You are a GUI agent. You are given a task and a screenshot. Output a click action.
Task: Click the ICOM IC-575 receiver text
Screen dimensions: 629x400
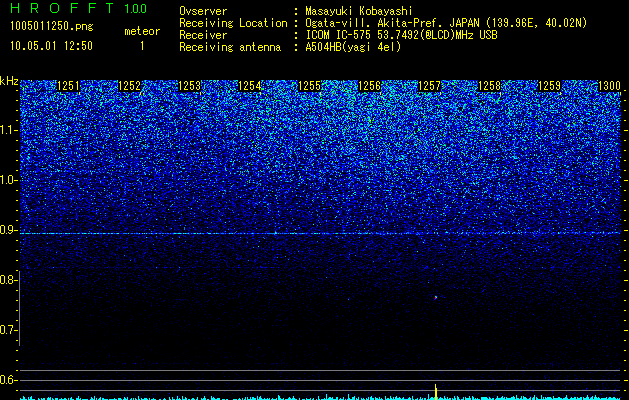[x=401, y=35]
